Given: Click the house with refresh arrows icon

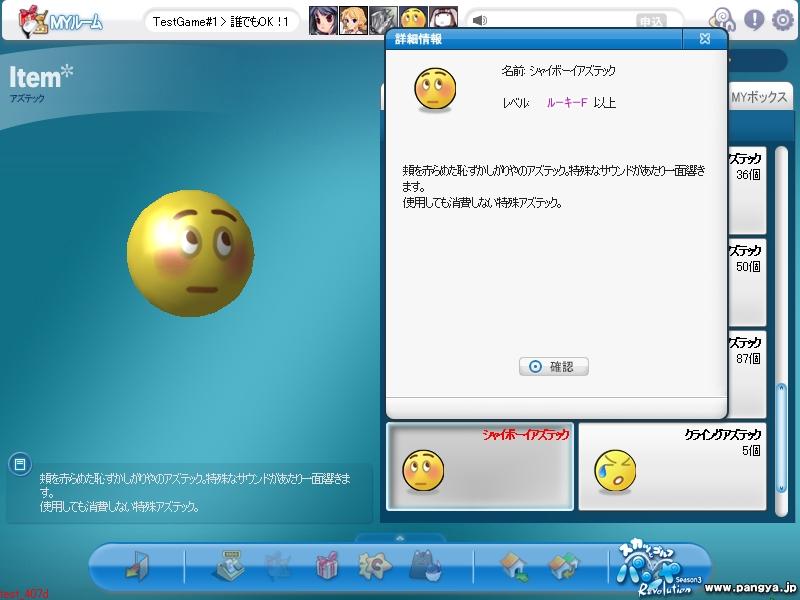Looking at the screenshot, I should tap(564, 567).
